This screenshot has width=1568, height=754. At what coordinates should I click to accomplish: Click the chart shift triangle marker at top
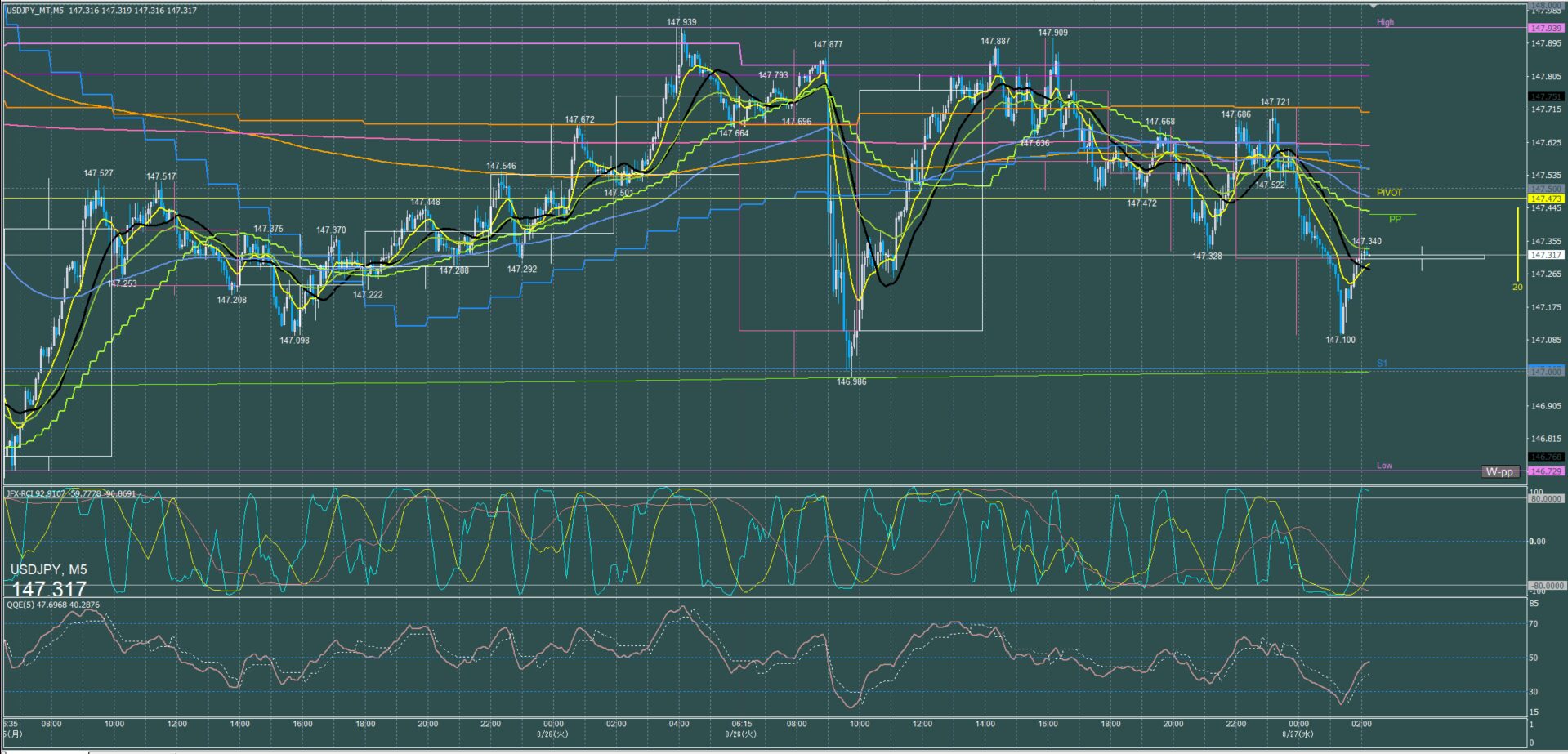point(1374,7)
